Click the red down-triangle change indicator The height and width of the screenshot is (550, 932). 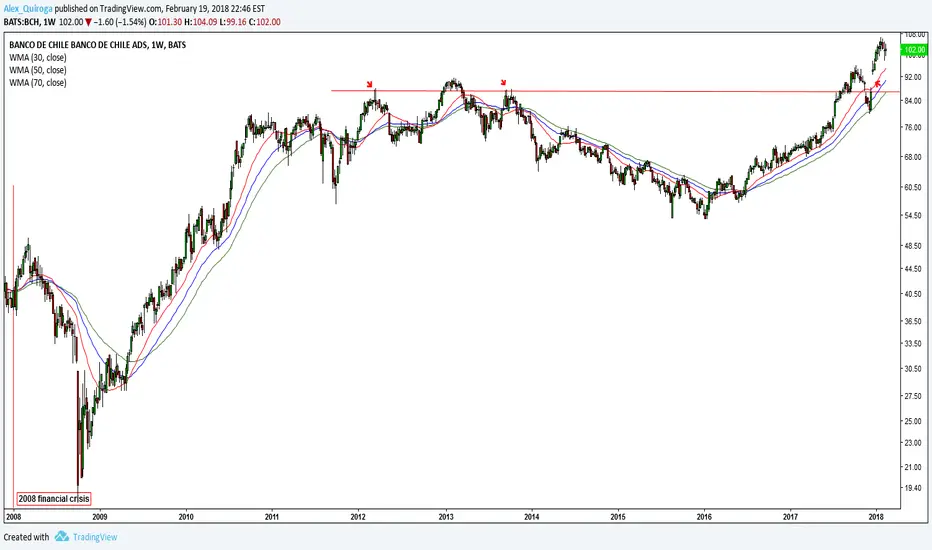point(88,22)
